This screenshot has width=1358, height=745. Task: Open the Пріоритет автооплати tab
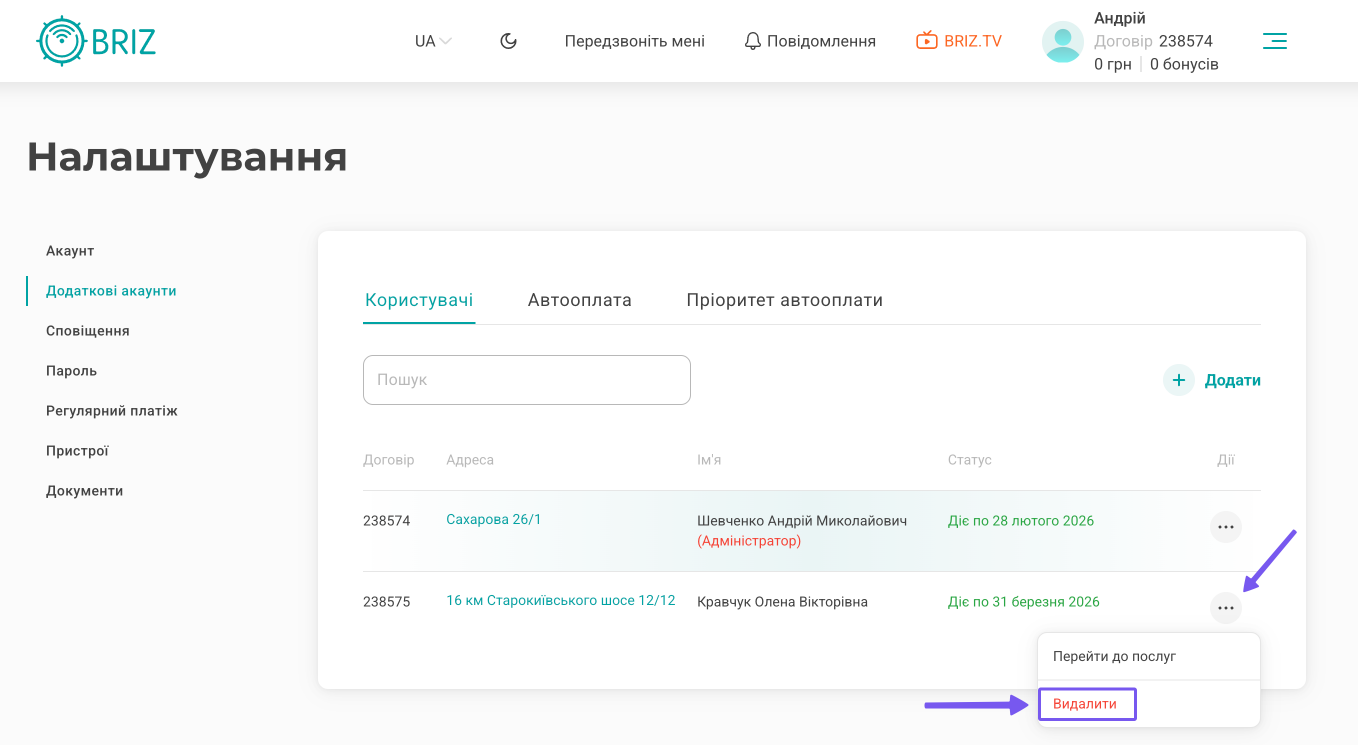click(784, 300)
